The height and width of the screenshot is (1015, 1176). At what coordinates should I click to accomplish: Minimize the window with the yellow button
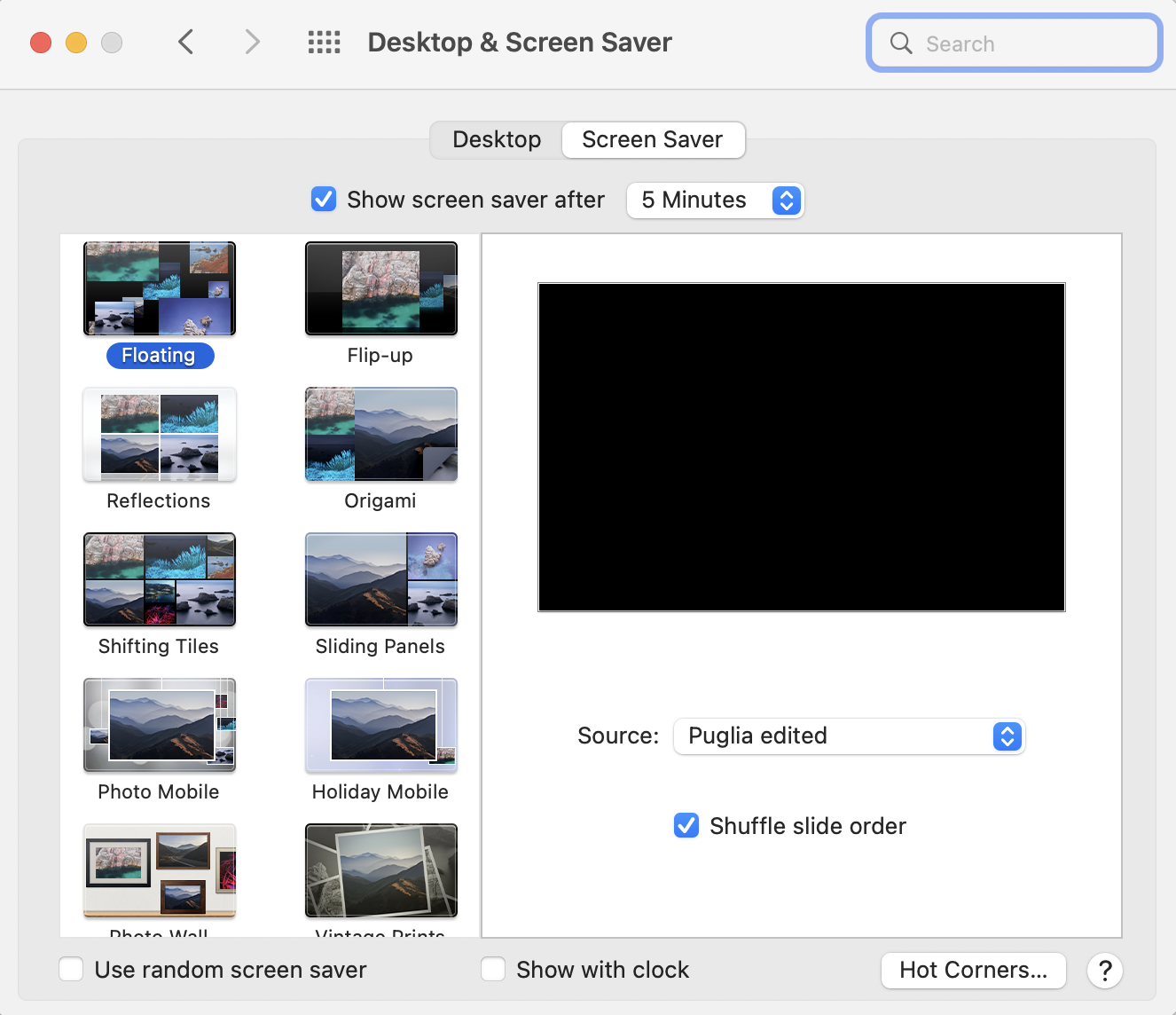click(76, 42)
